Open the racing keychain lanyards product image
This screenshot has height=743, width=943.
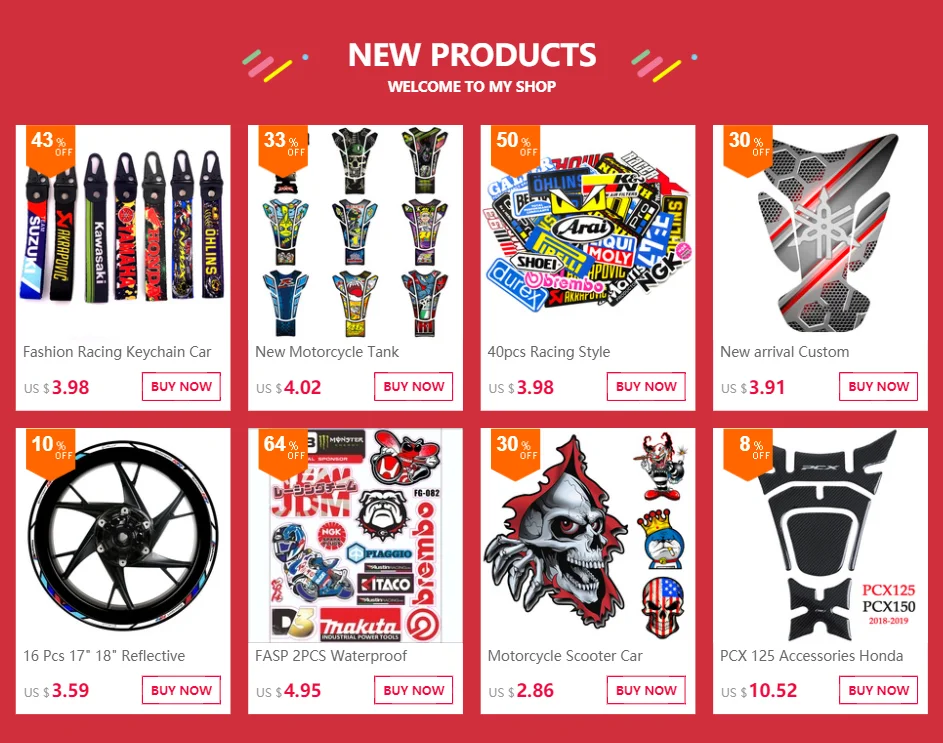pyautogui.click(x=123, y=232)
